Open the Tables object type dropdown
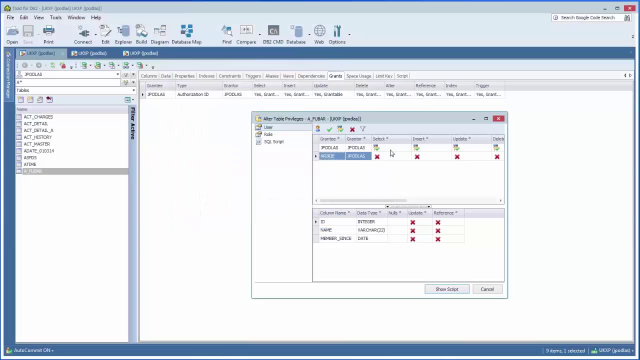This screenshot has height=360, width=640. (133, 90)
